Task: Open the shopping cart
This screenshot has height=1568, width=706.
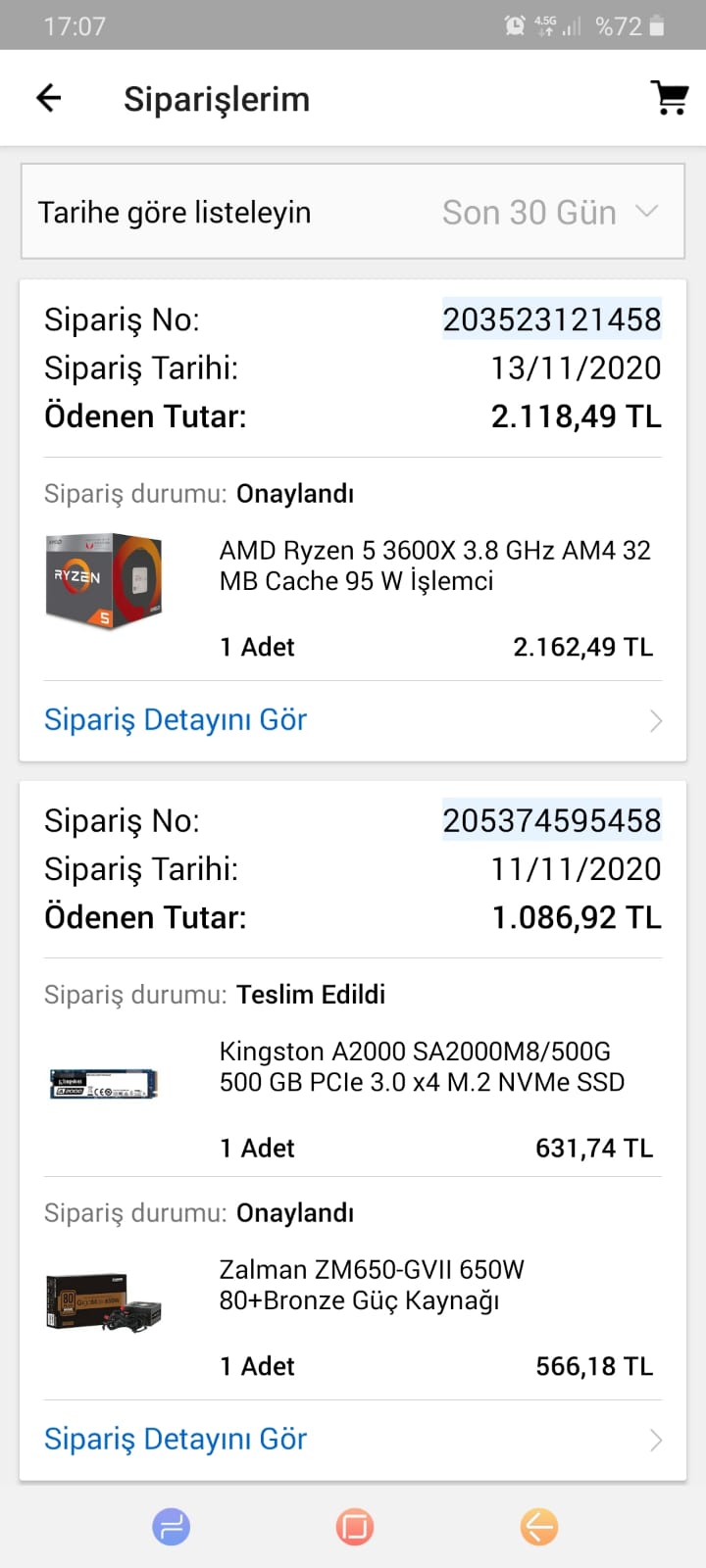Action: pos(670,98)
